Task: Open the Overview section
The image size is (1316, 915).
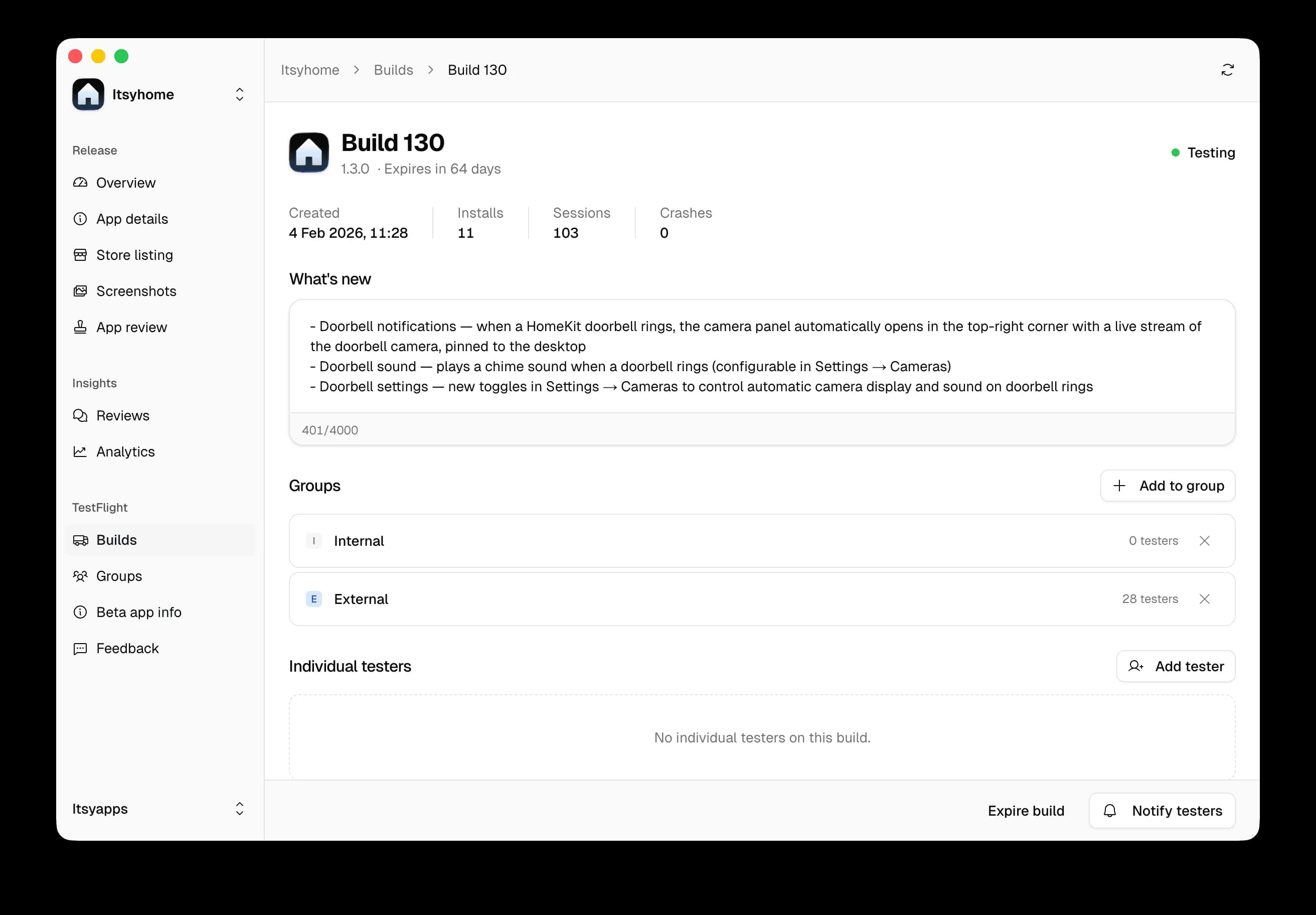Action: coord(126,182)
